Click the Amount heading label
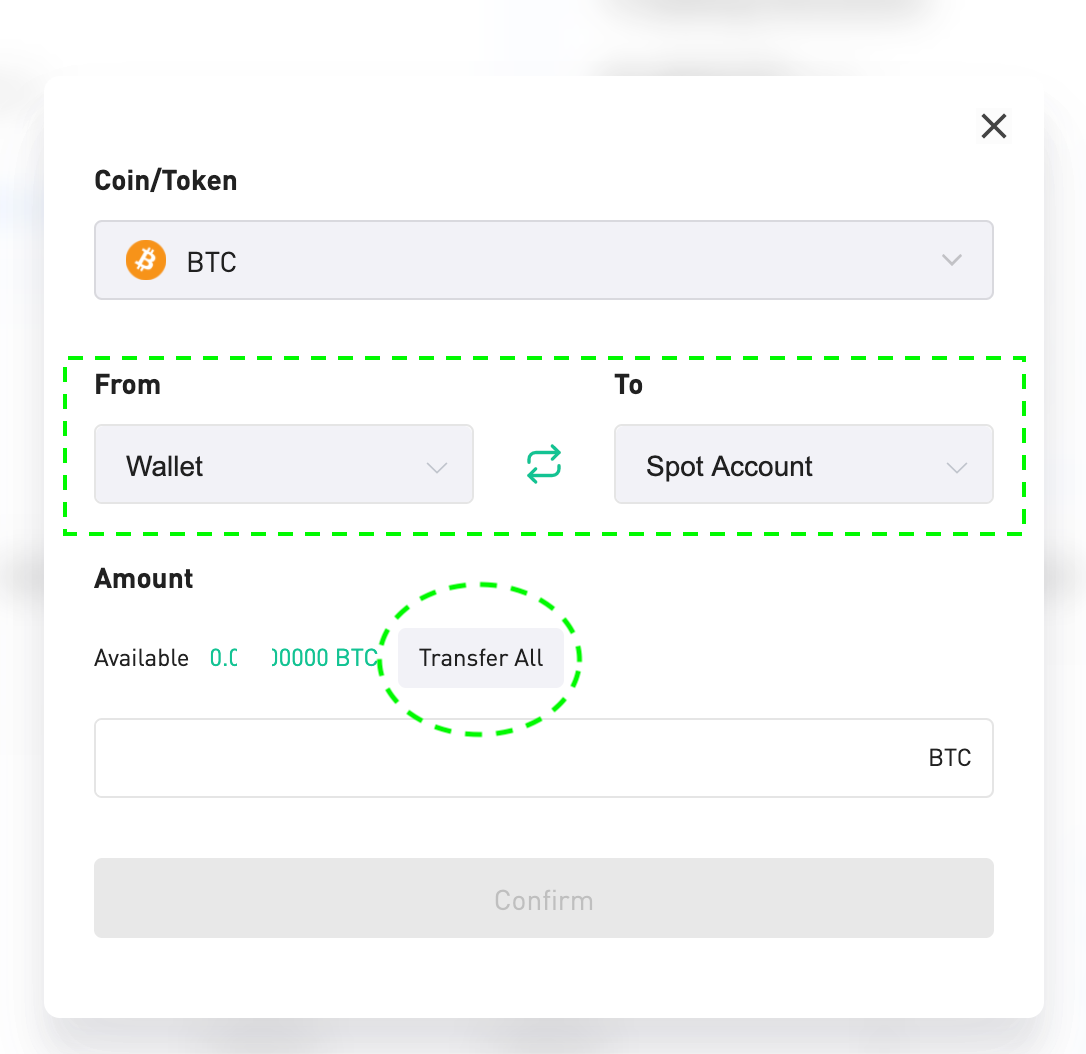This screenshot has width=1086, height=1054. coord(143,578)
